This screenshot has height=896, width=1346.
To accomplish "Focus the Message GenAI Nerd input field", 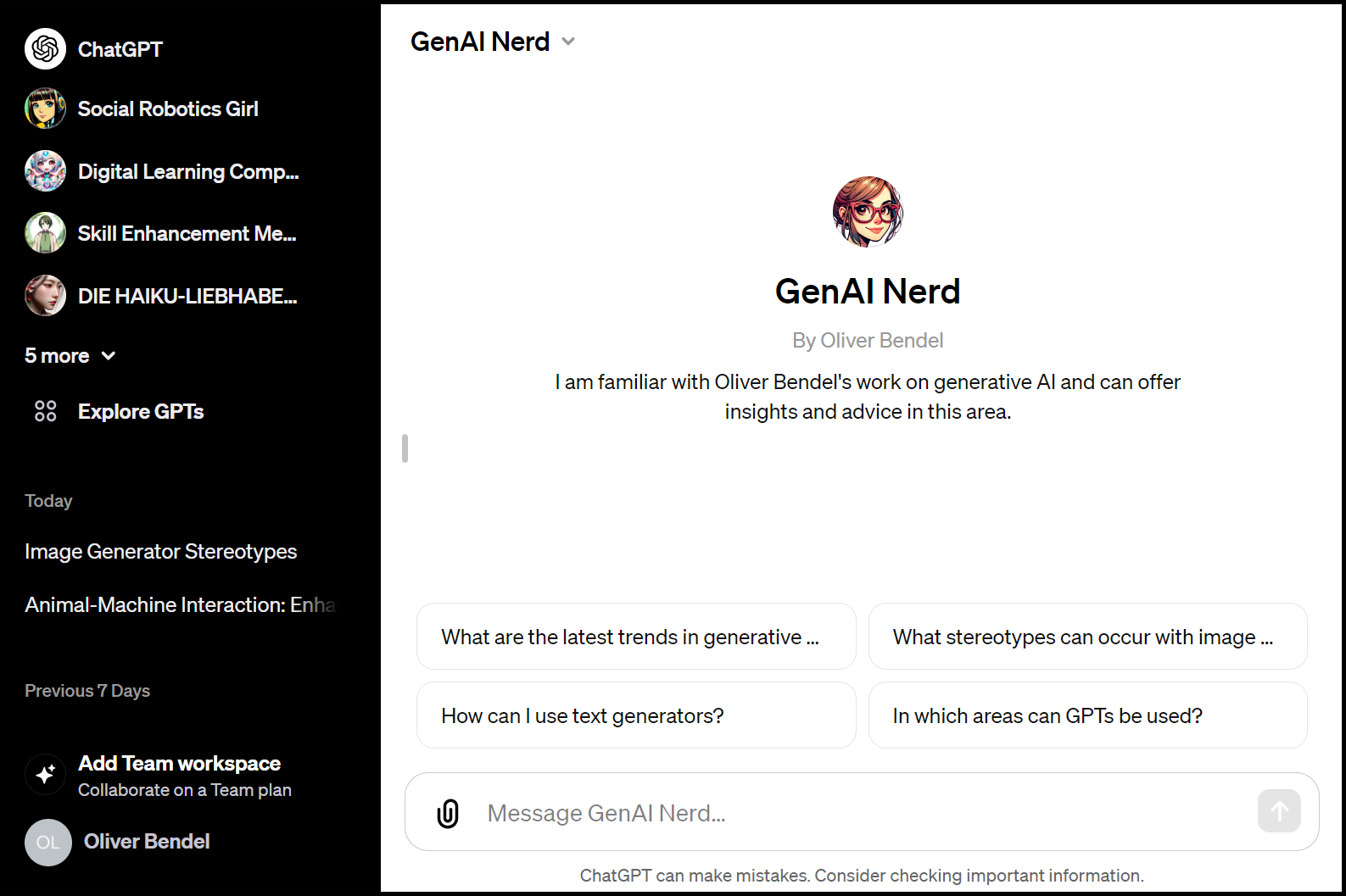I will (x=862, y=812).
